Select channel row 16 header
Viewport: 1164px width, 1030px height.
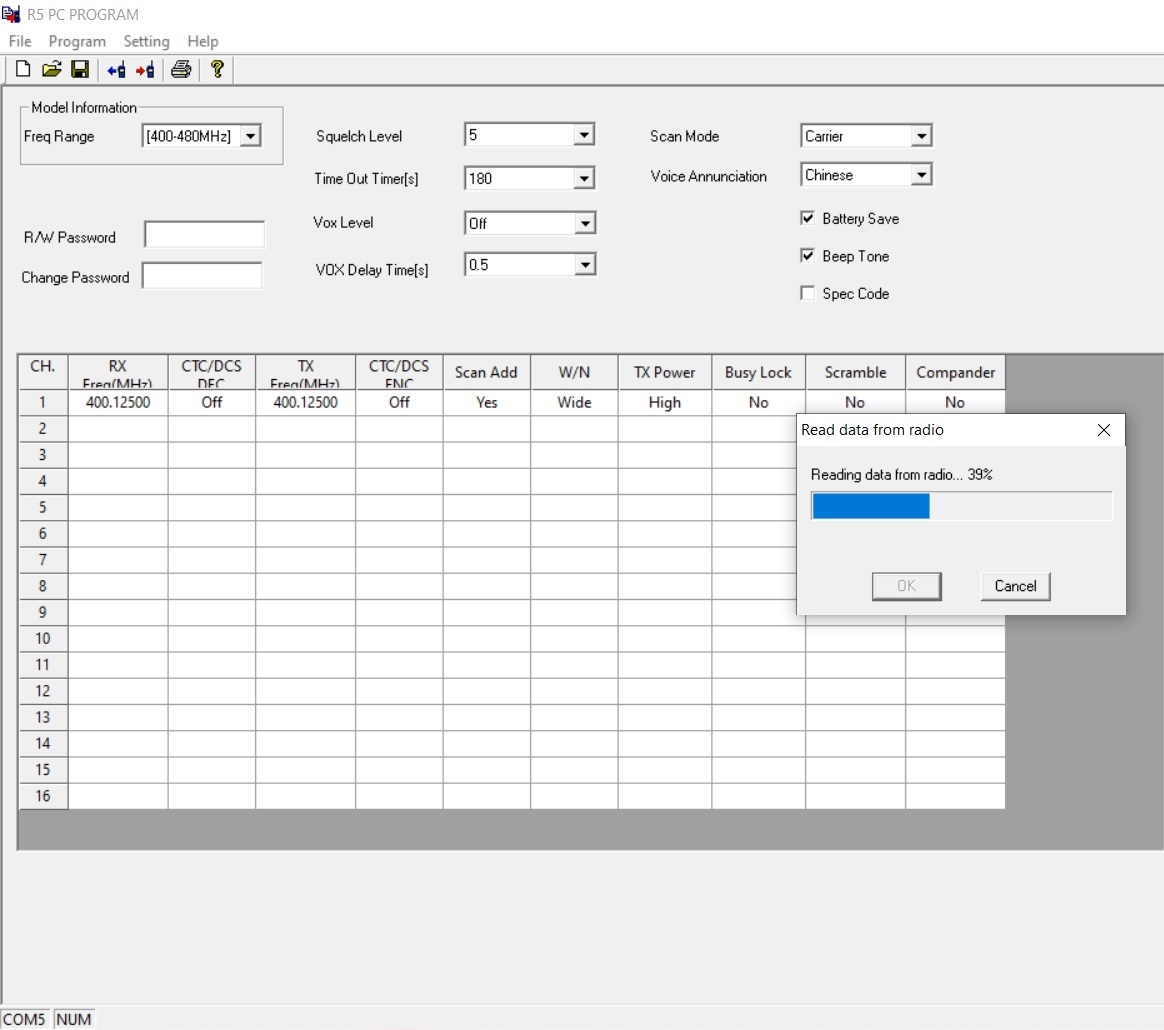[42, 796]
